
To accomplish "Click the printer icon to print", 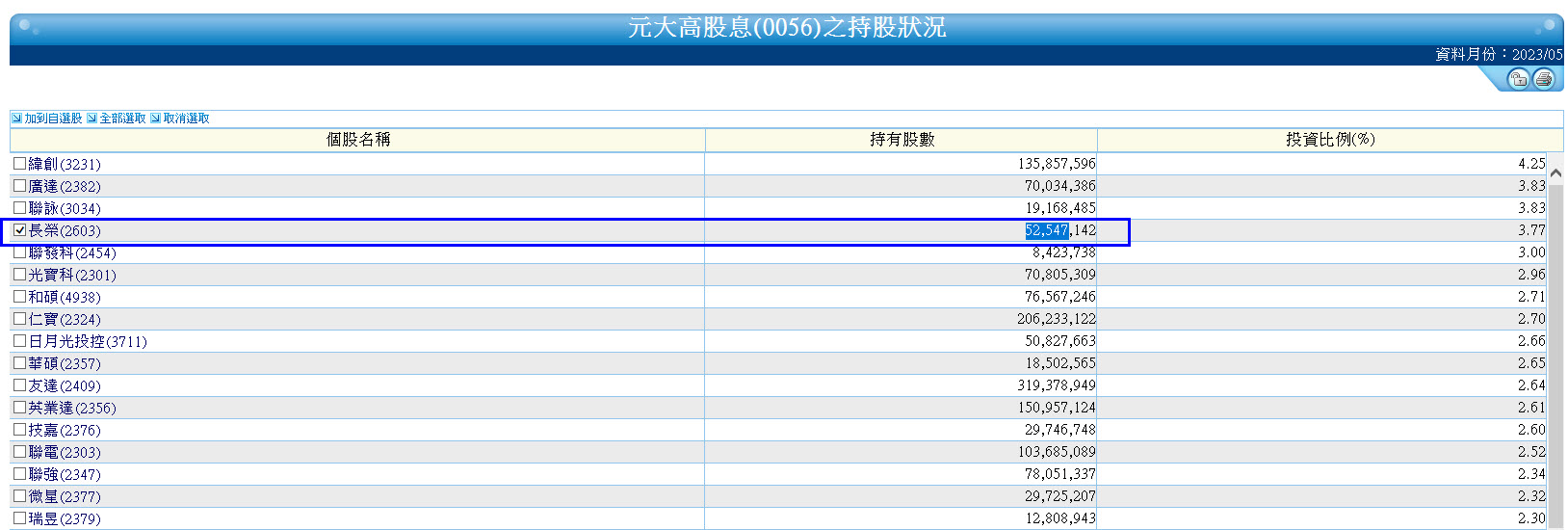I will coord(1543,79).
